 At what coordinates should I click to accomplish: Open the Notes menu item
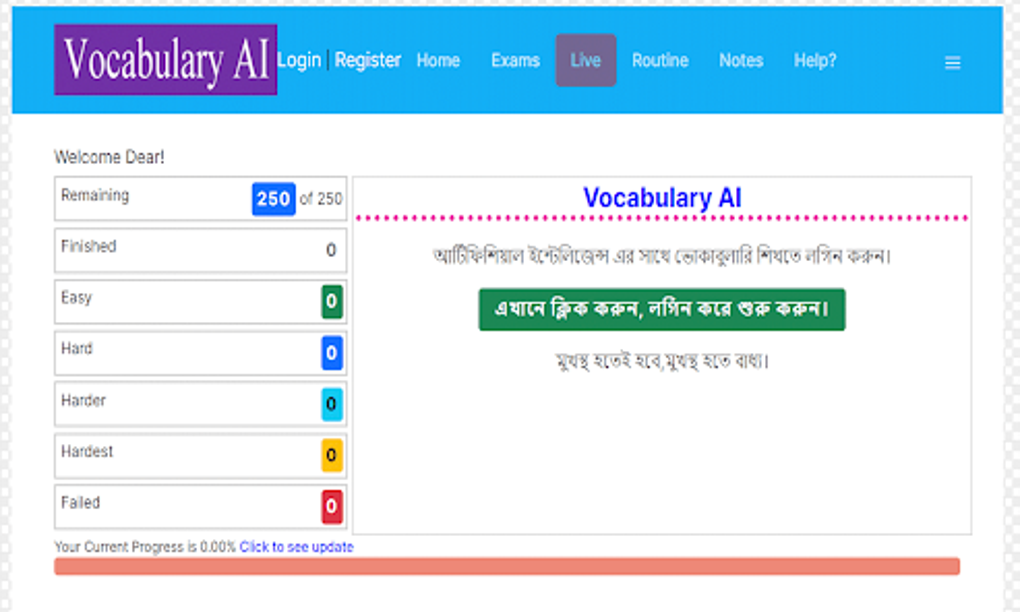[x=741, y=60]
